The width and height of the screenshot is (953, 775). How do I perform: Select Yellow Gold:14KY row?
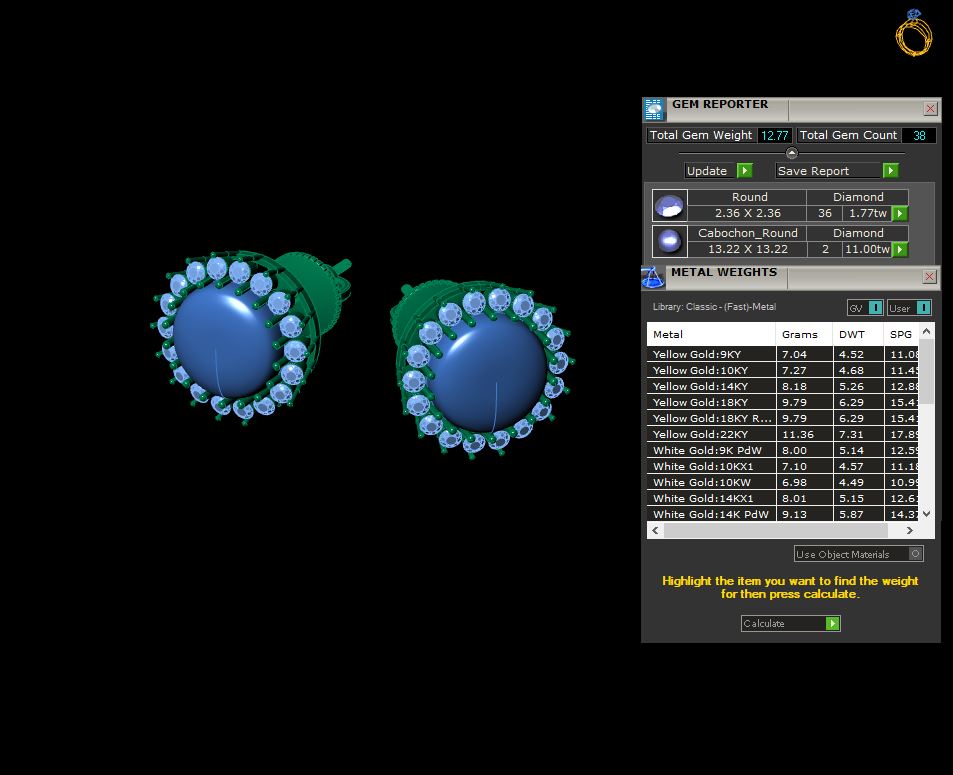coord(782,387)
